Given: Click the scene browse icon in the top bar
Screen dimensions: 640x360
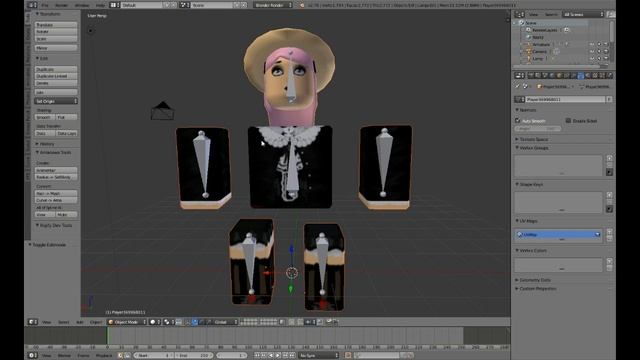Looking at the screenshot, I should pos(185,5).
